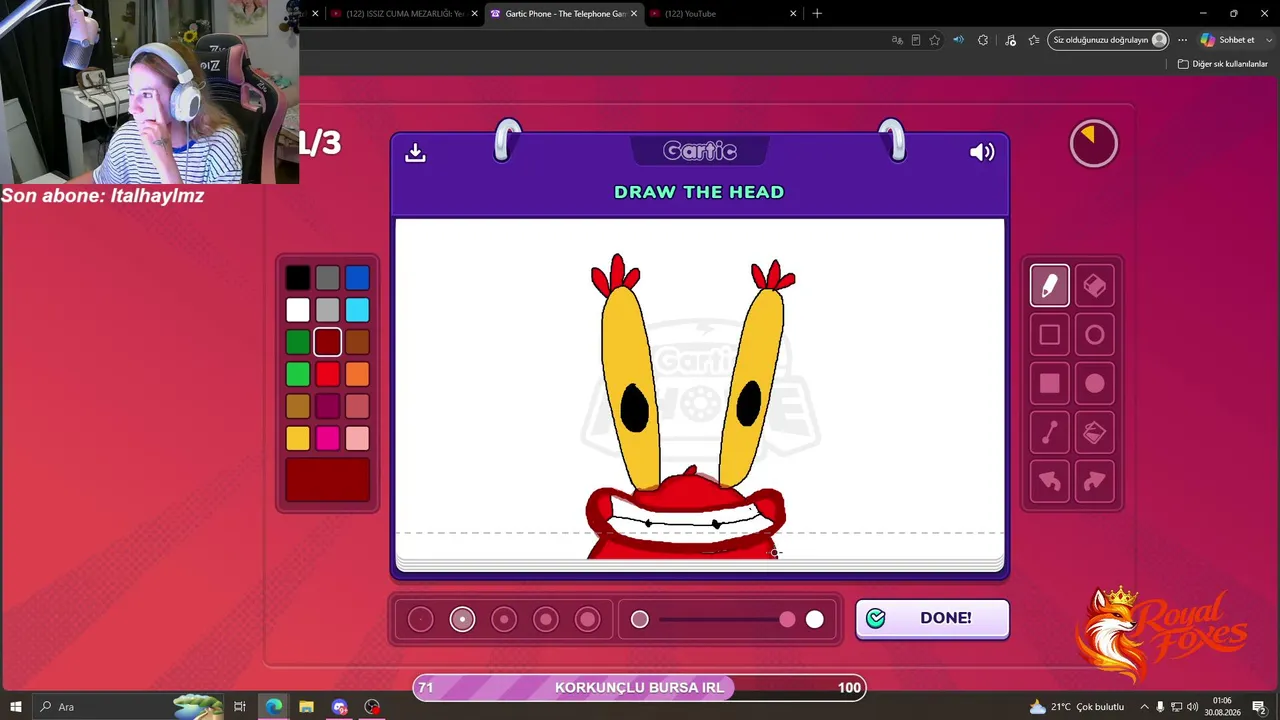Pick the dark blue color swatch
This screenshot has height=720, width=1280.
tap(357, 278)
